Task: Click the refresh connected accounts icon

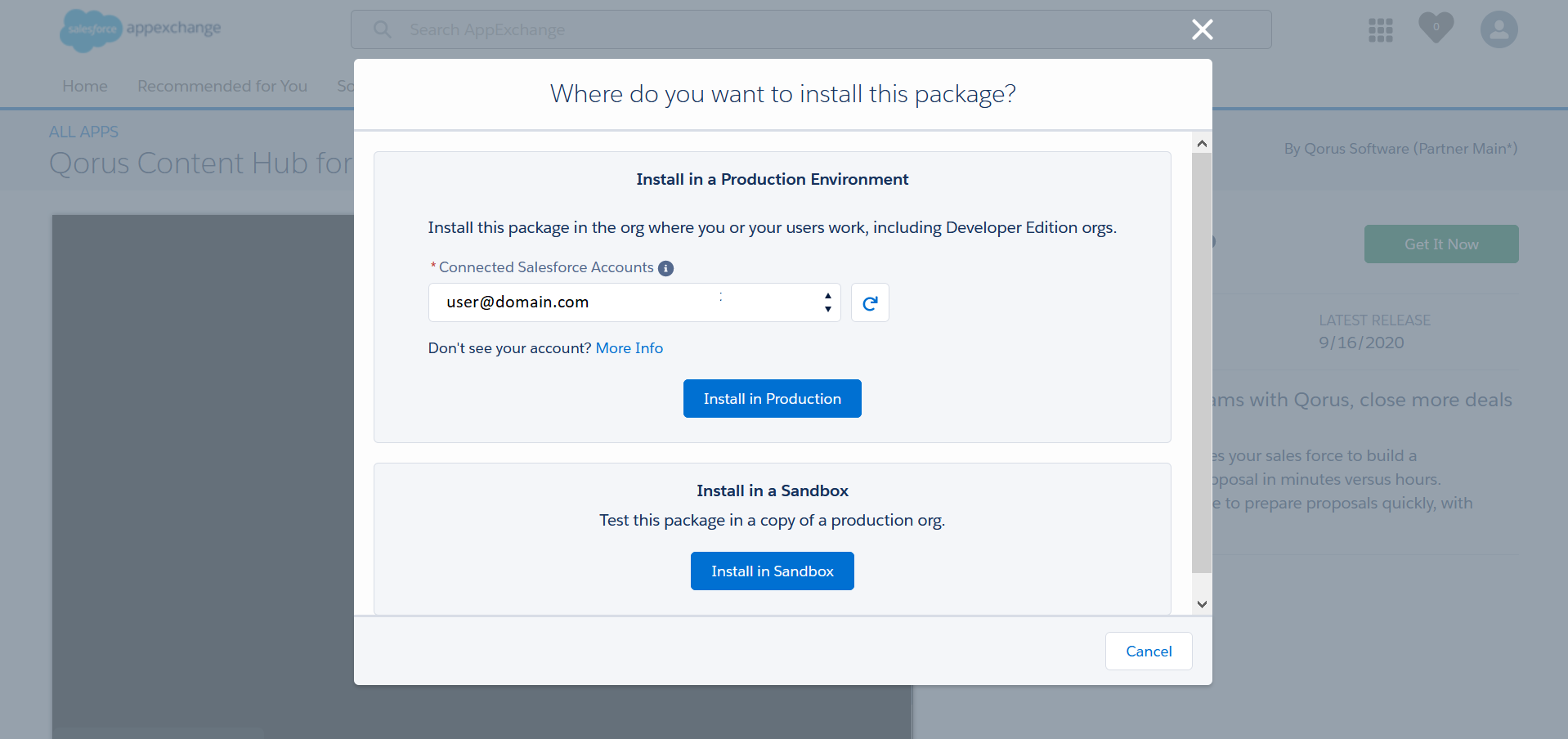Action: [x=870, y=303]
